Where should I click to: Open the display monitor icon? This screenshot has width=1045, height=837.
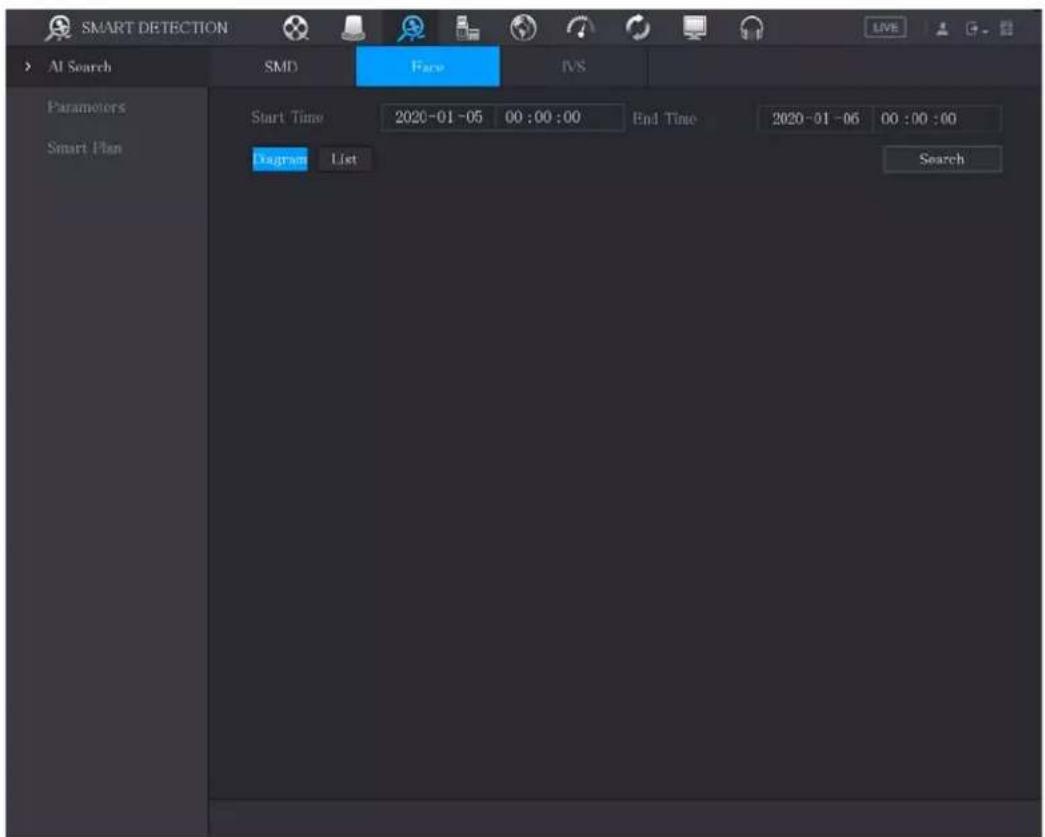[694, 28]
